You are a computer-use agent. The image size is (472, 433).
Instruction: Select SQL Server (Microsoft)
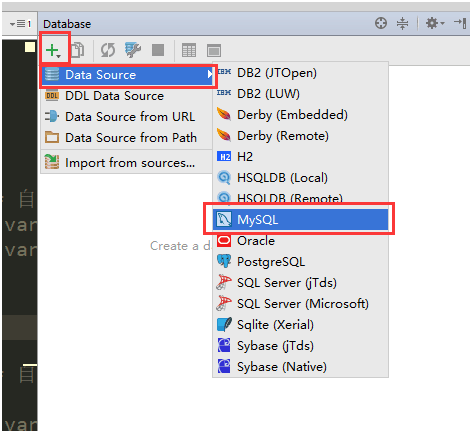pos(300,304)
